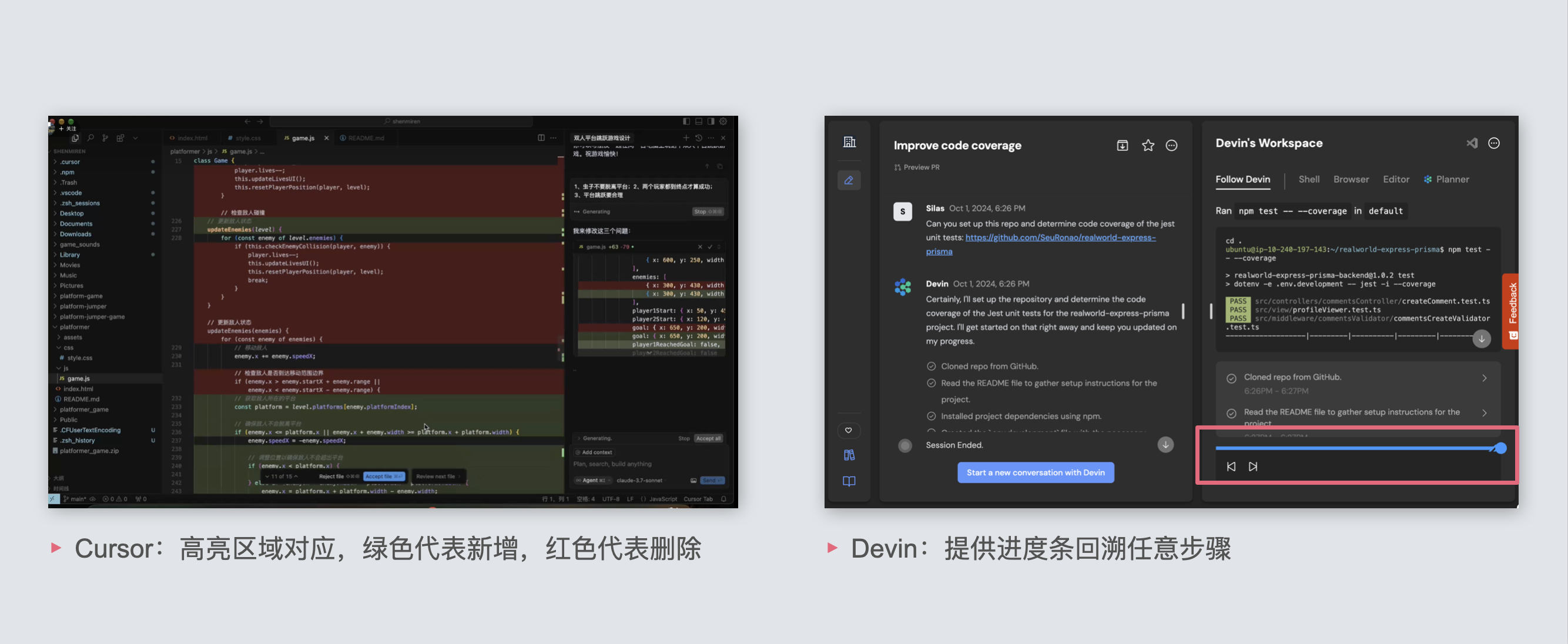This screenshot has height=644, width=1568.
Task: Stop generation in the chat message header
Action: (708, 212)
